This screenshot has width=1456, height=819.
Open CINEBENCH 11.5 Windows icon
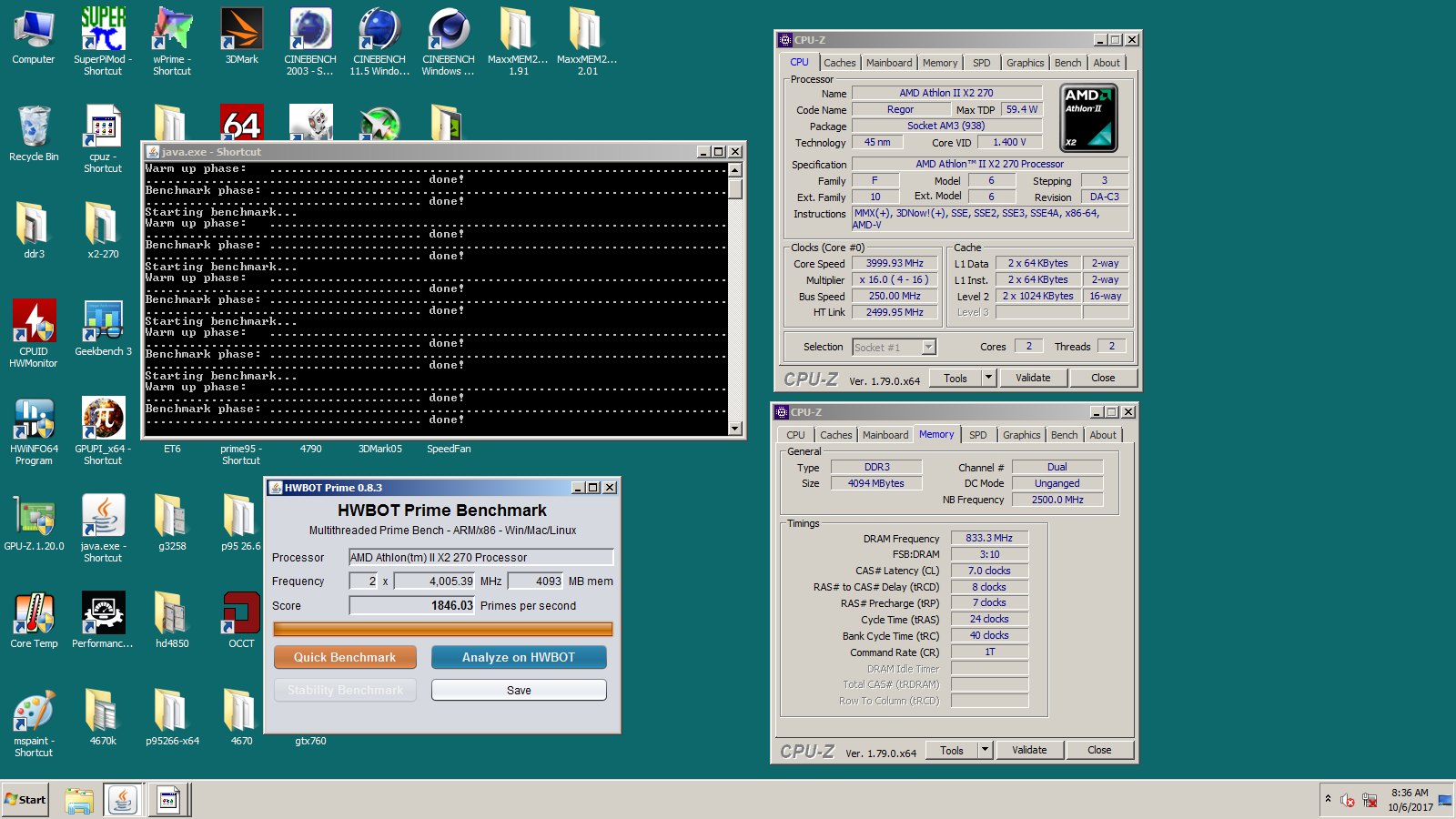[x=379, y=41]
